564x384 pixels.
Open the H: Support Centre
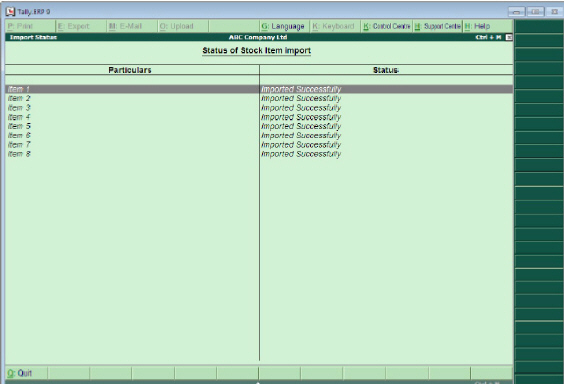click(x=437, y=26)
